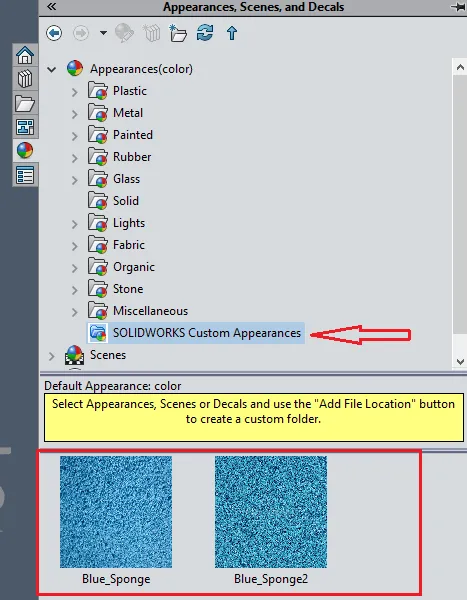
Task: Select the Scenes tree item
Action: 108,355
